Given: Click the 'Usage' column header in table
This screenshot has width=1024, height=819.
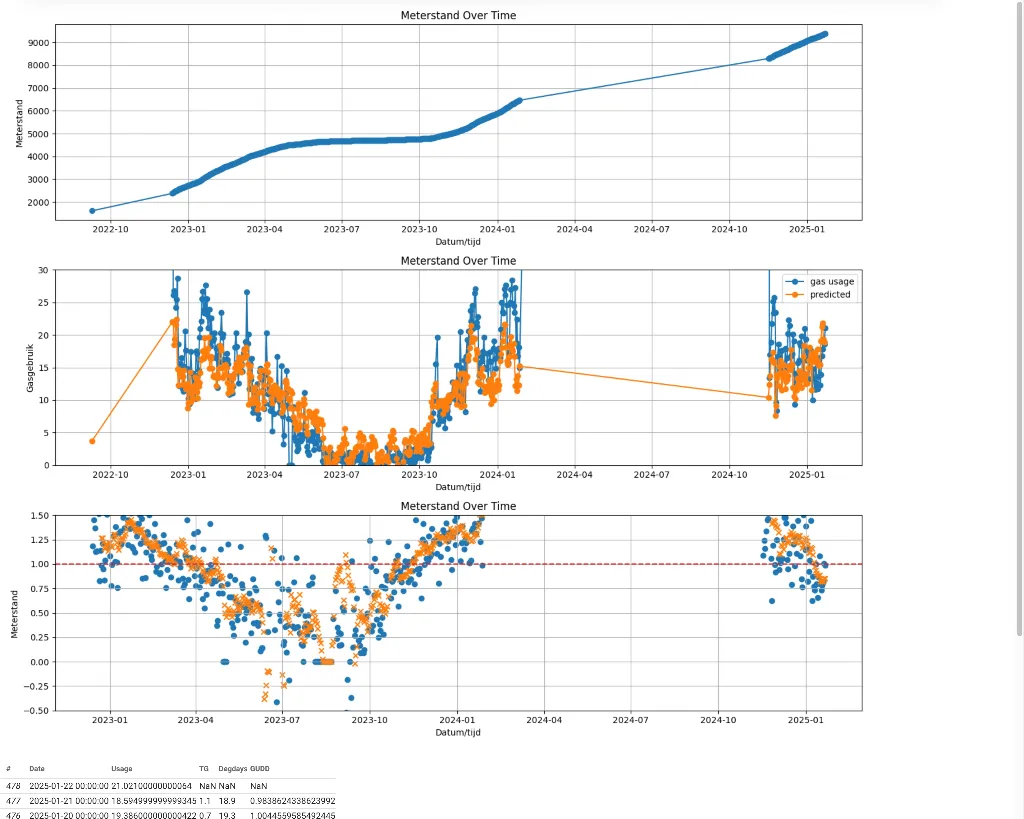Looking at the screenshot, I should (121, 768).
